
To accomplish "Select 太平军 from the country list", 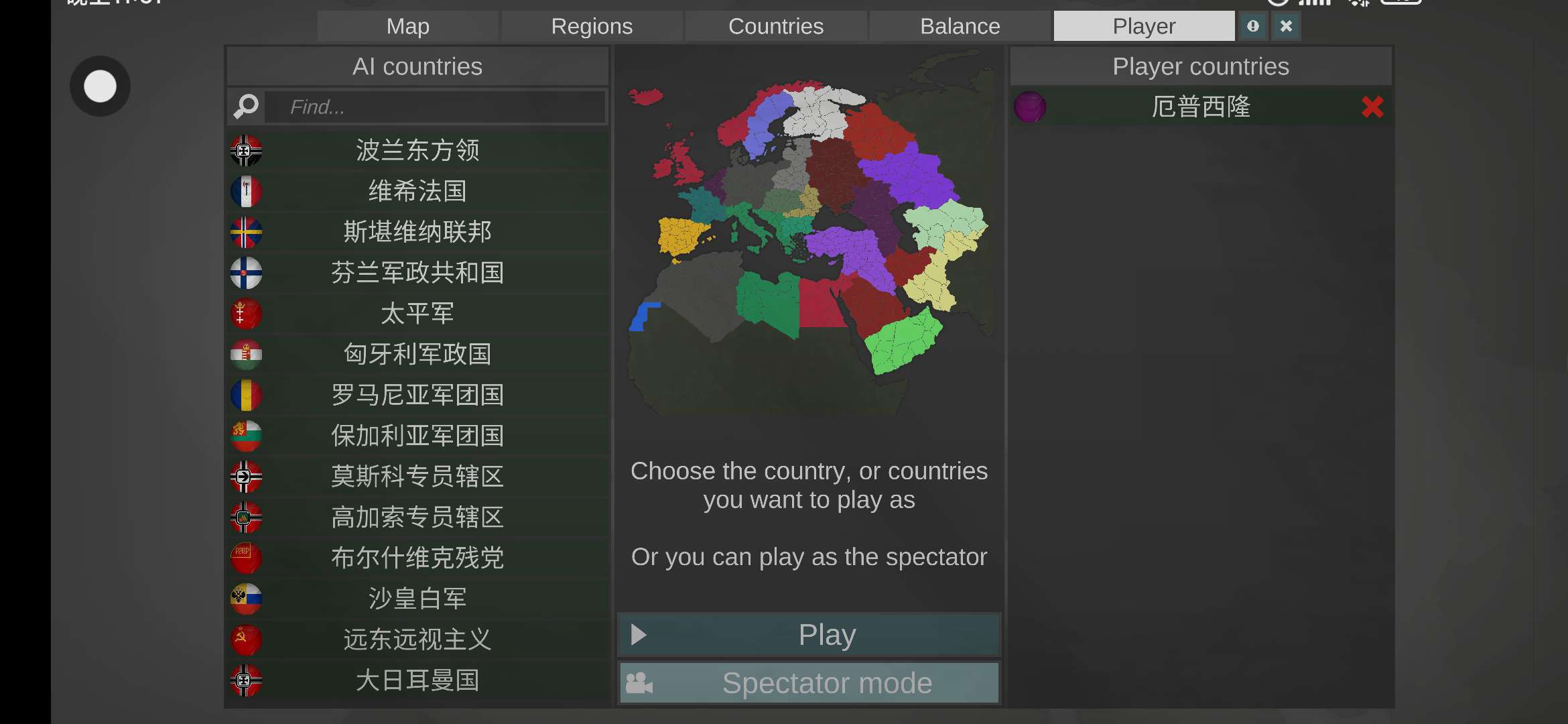I will tap(417, 314).
